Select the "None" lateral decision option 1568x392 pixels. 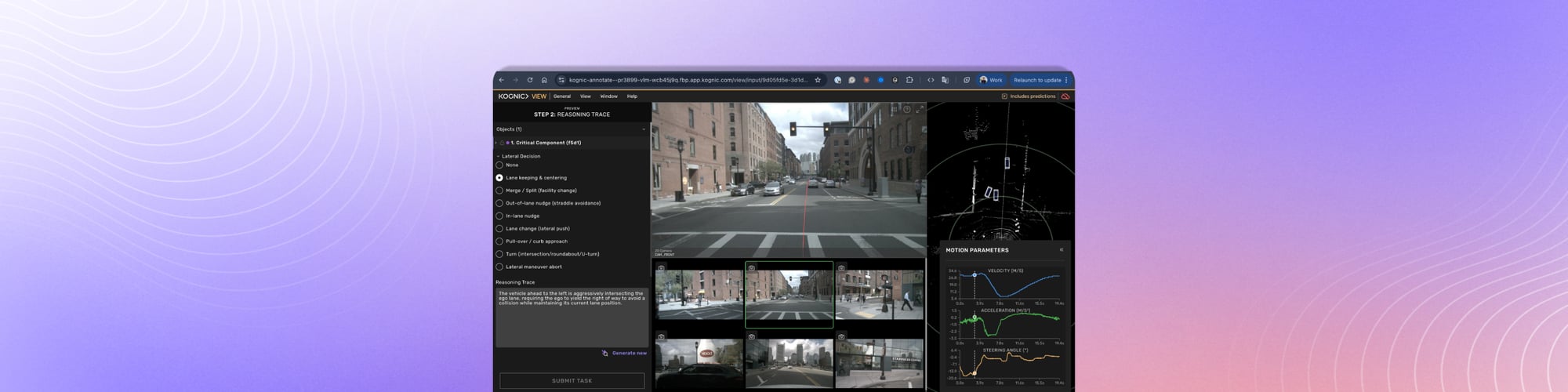point(499,165)
